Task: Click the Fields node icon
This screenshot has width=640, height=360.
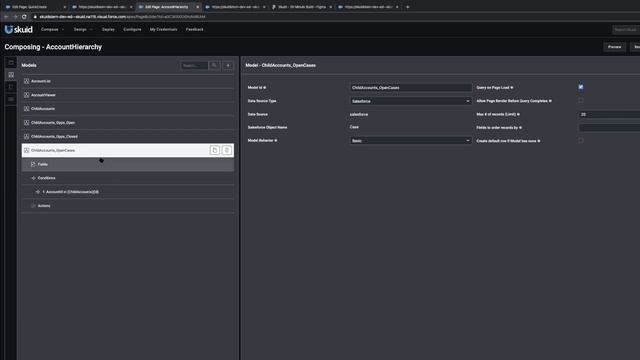Action: click(x=33, y=164)
